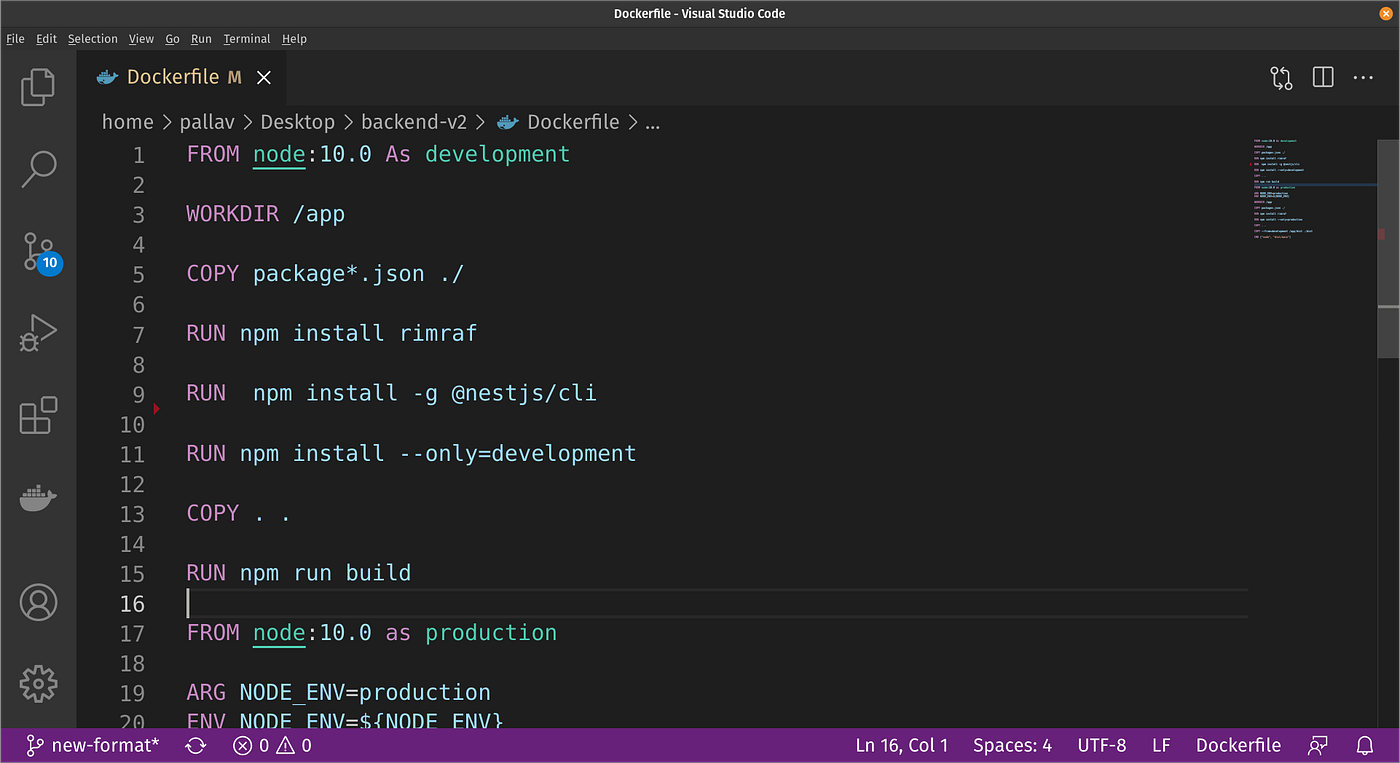Viewport: 1400px width, 763px height.
Task: Open the Terminal menu
Action: click(x=246, y=39)
